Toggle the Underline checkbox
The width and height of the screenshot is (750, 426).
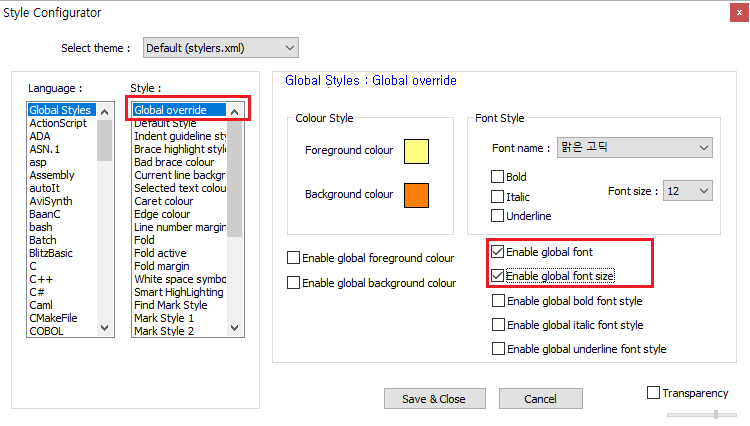[497, 216]
